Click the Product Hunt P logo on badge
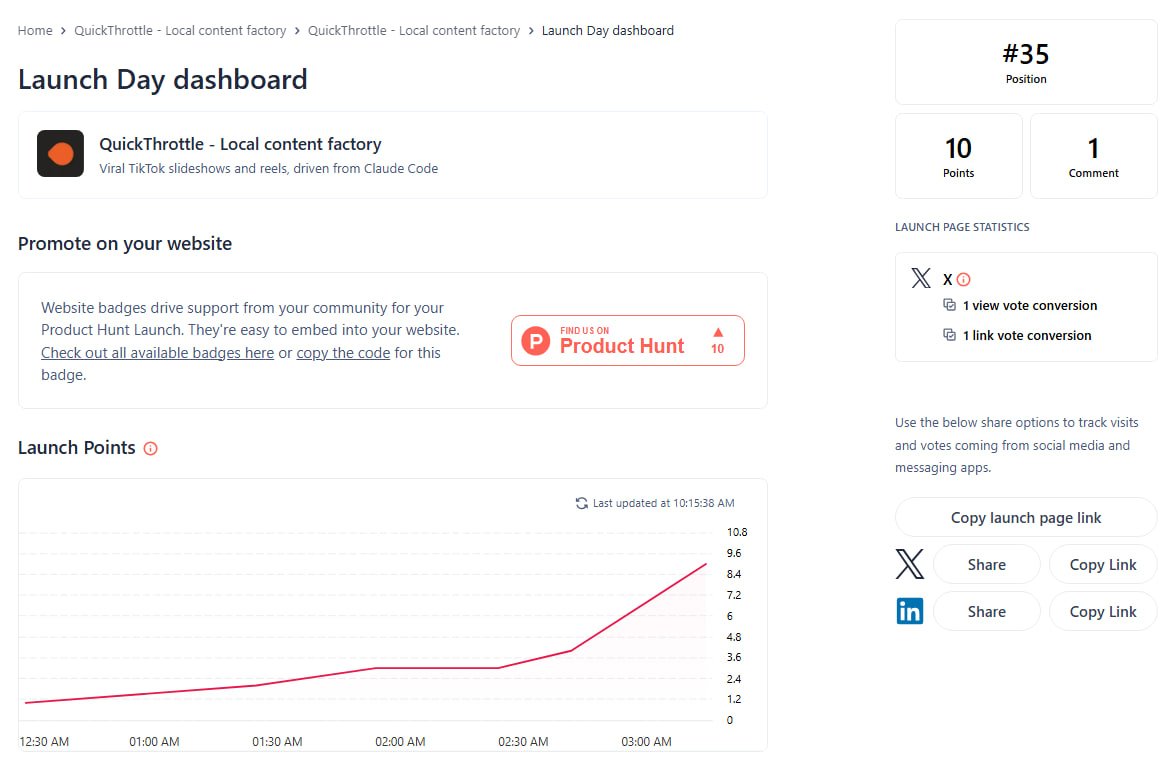 (x=536, y=340)
